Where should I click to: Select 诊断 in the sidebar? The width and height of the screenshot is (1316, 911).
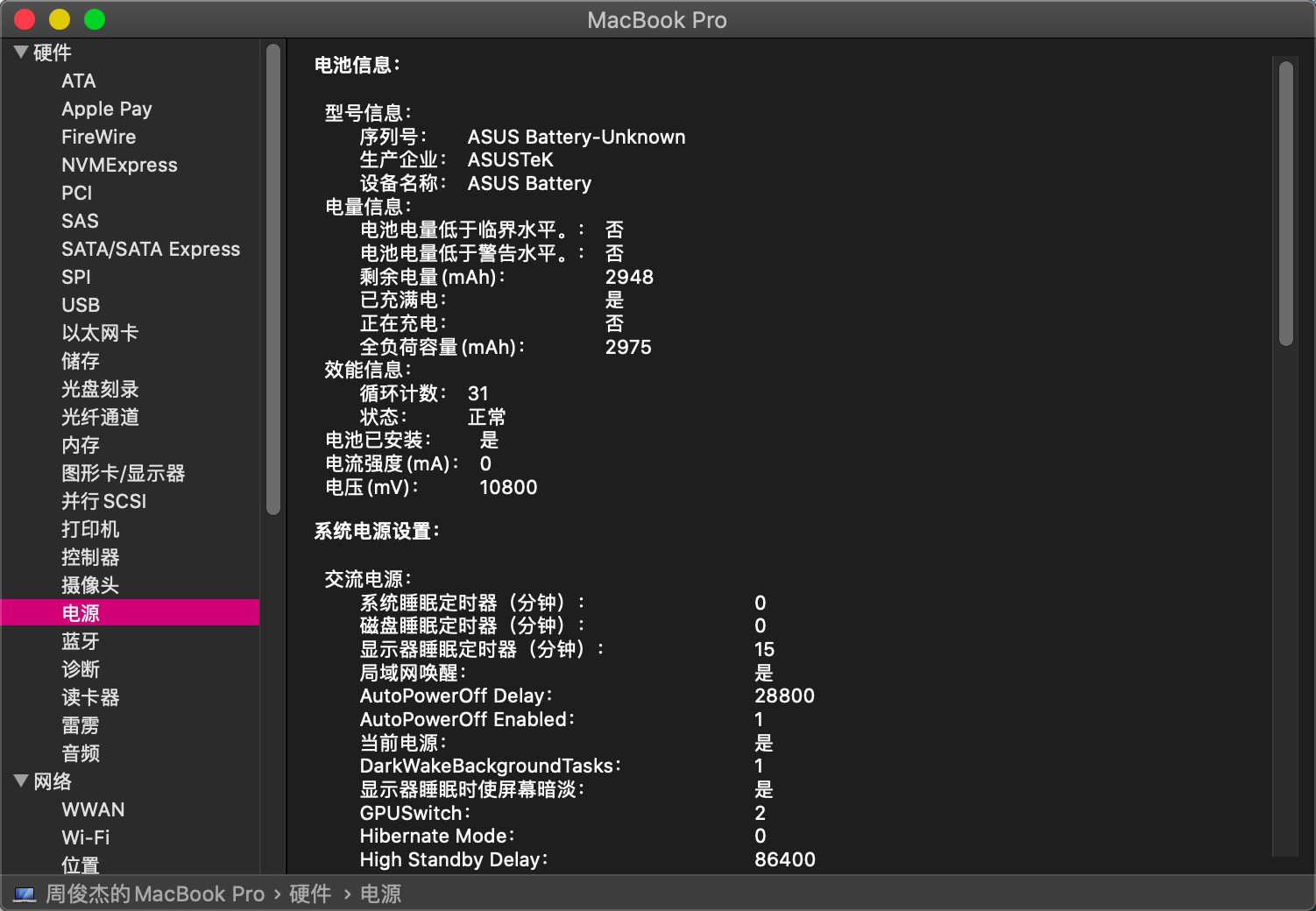(81, 669)
